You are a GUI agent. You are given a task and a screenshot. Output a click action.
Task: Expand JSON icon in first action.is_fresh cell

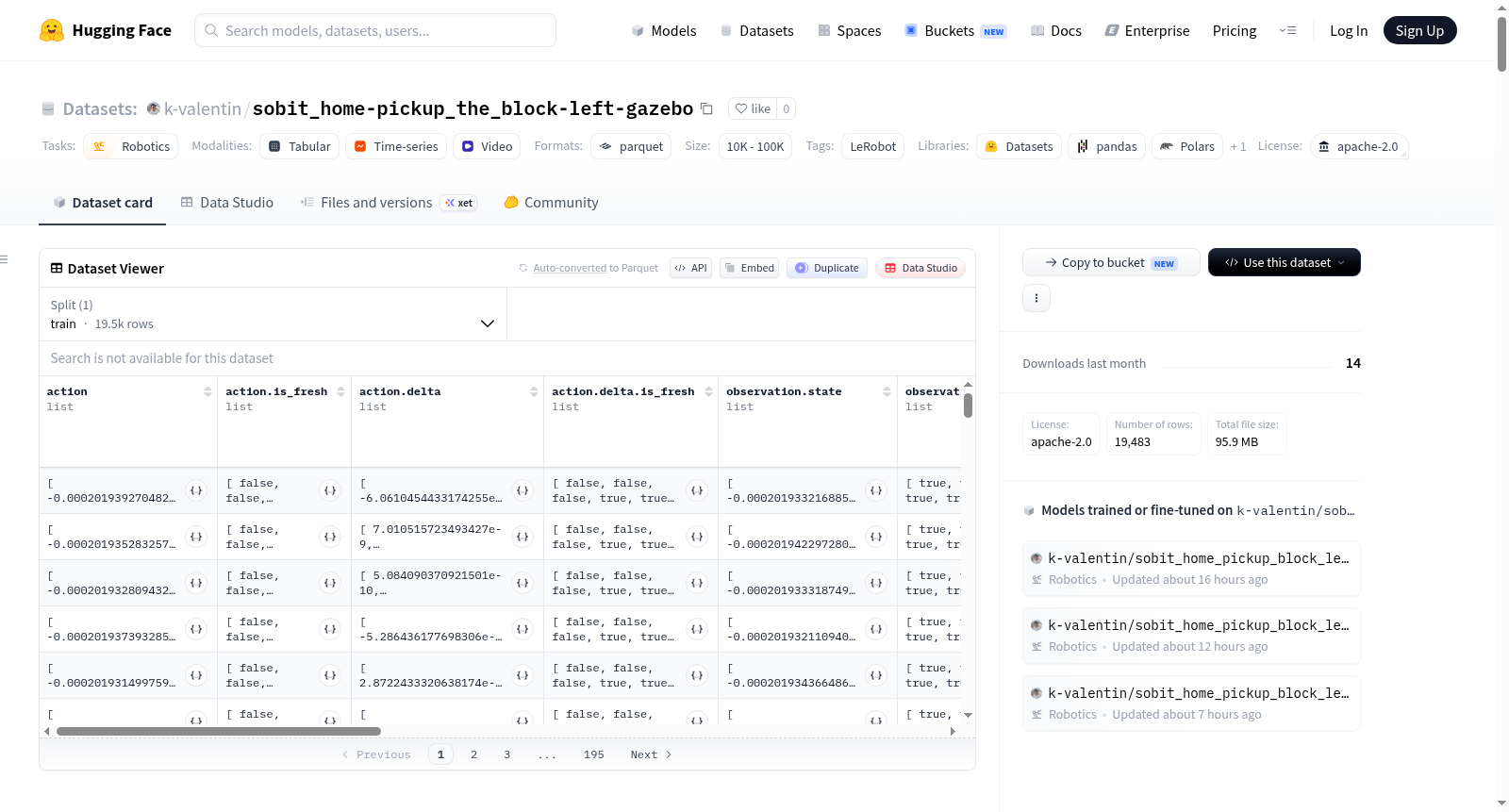tap(330, 490)
